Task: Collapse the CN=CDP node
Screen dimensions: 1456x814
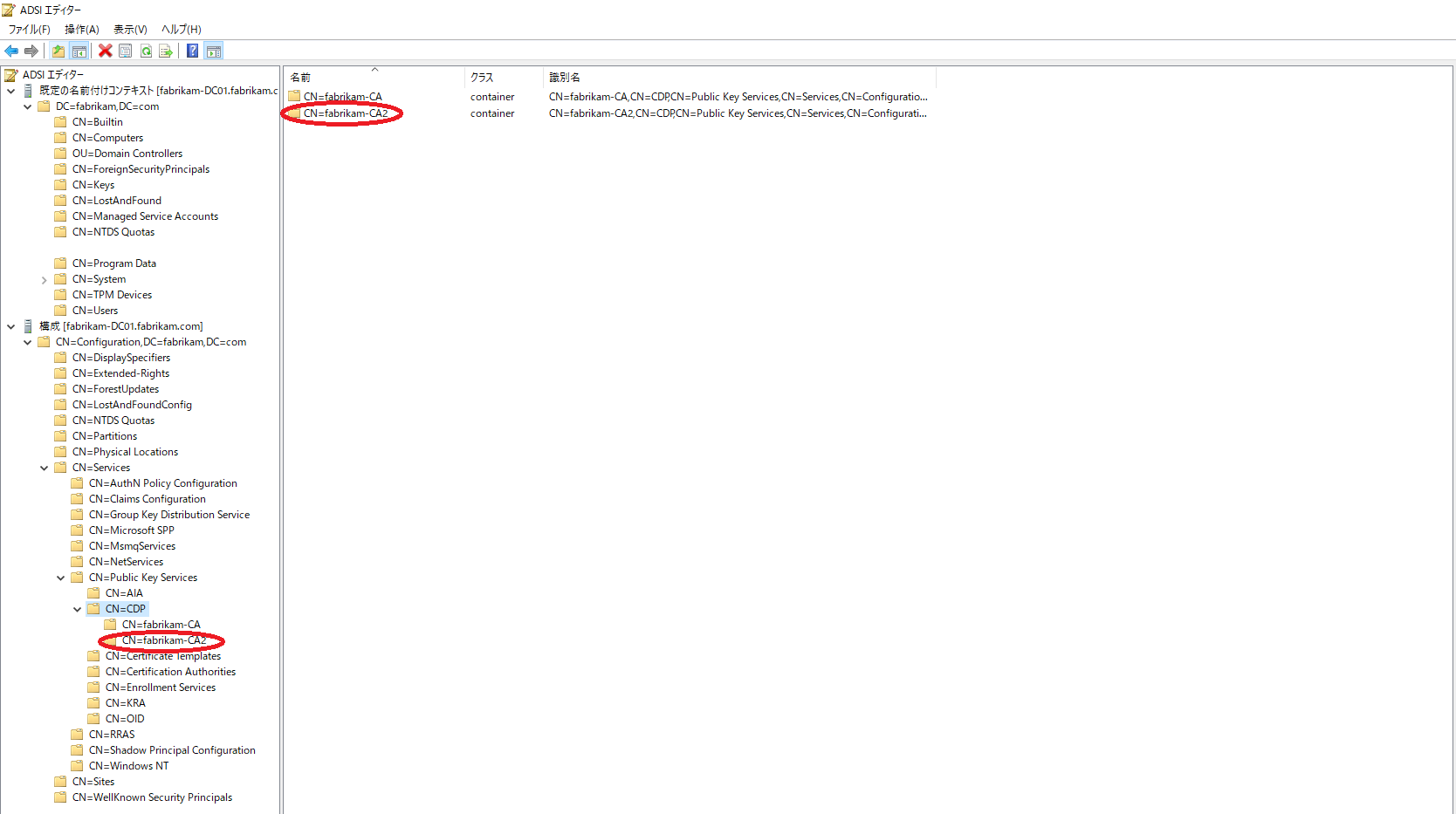Action: [x=77, y=609]
